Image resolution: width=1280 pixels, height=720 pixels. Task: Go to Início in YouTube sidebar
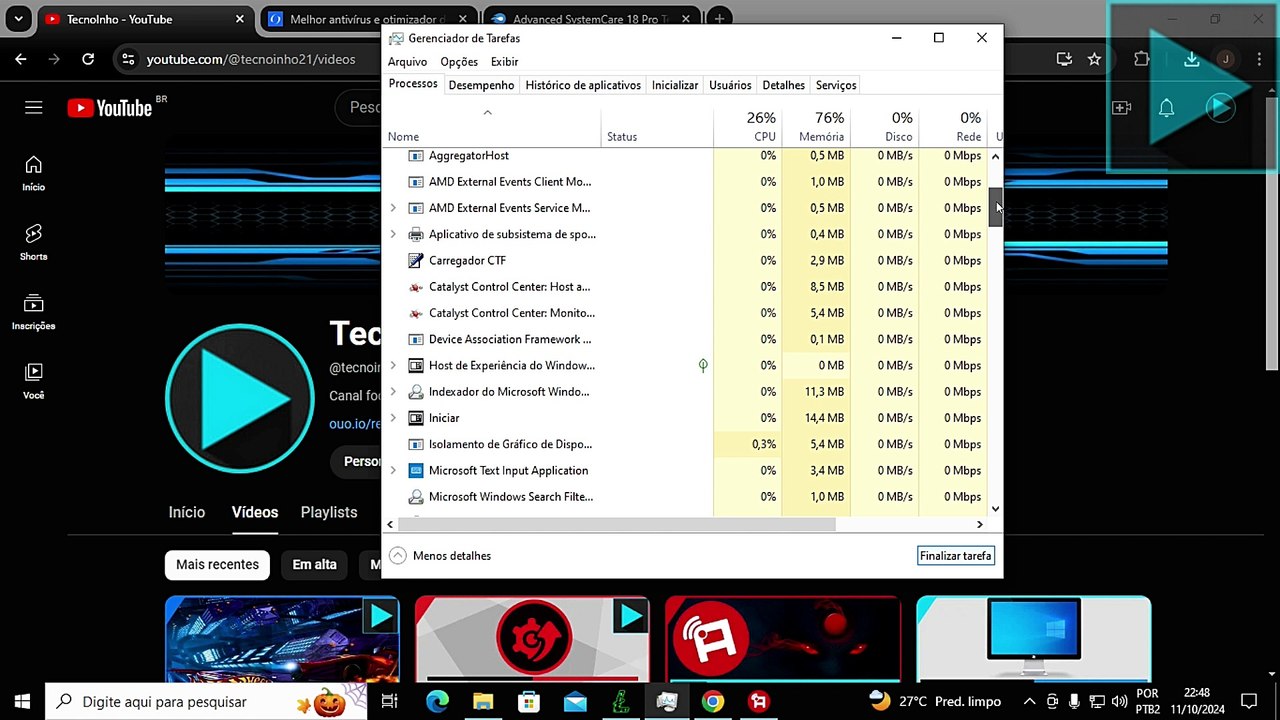coord(33,173)
